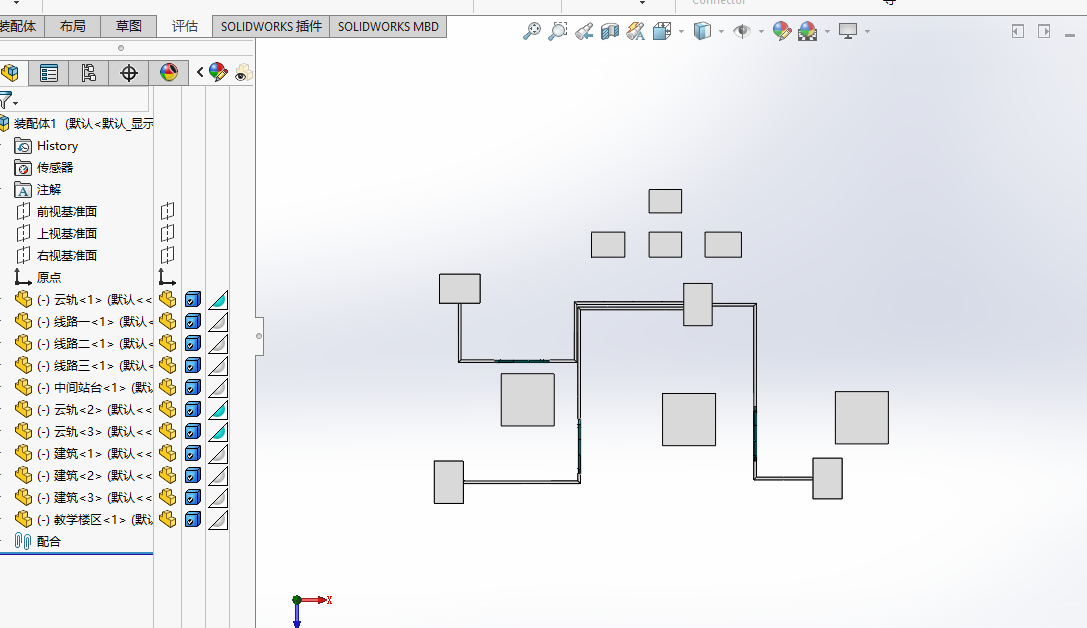Image resolution: width=1087 pixels, height=628 pixels.
Task: Switch to the FeatureManager design tree tab
Action: (10, 73)
